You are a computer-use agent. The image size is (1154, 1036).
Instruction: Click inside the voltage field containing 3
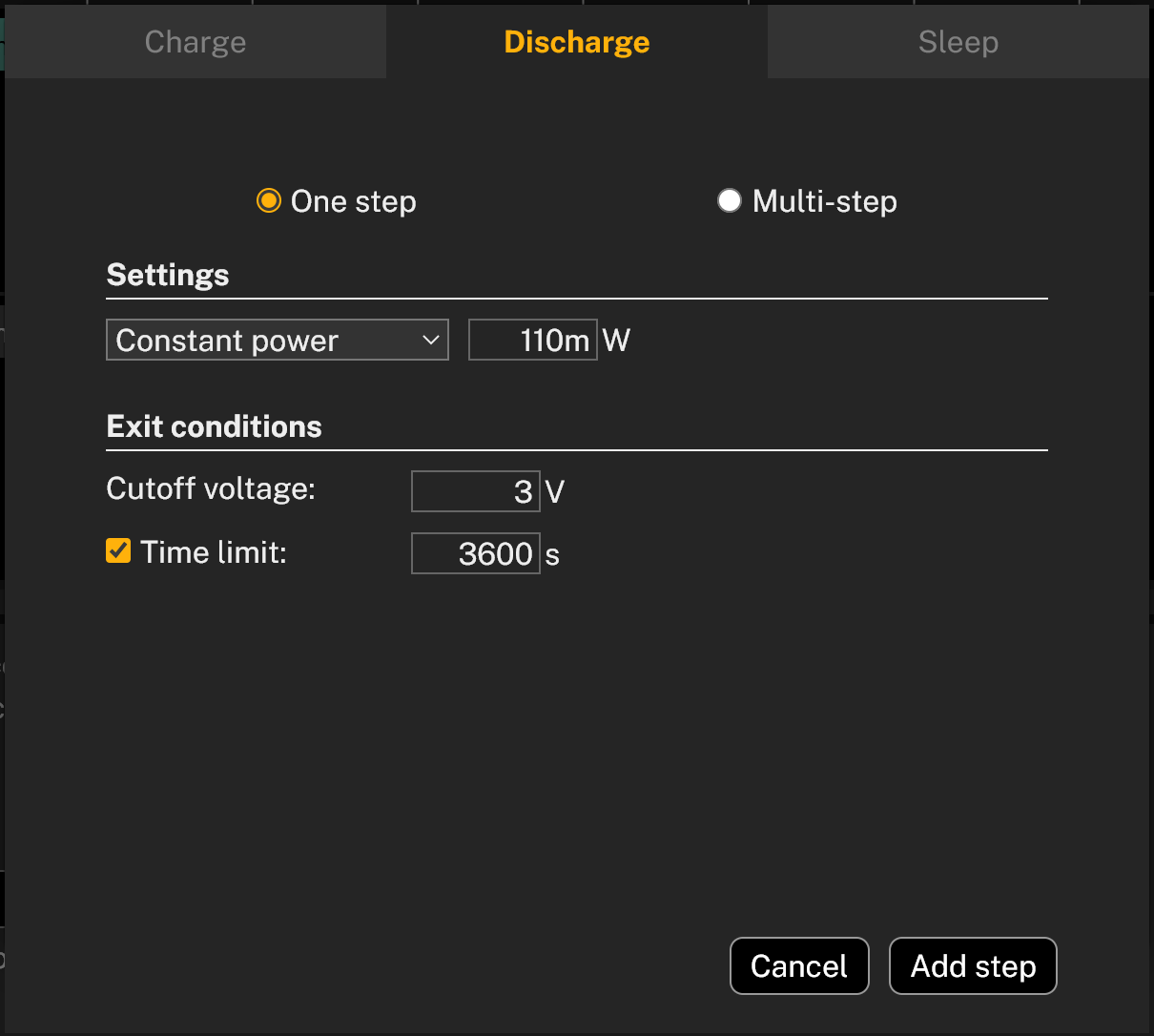(x=475, y=490)
